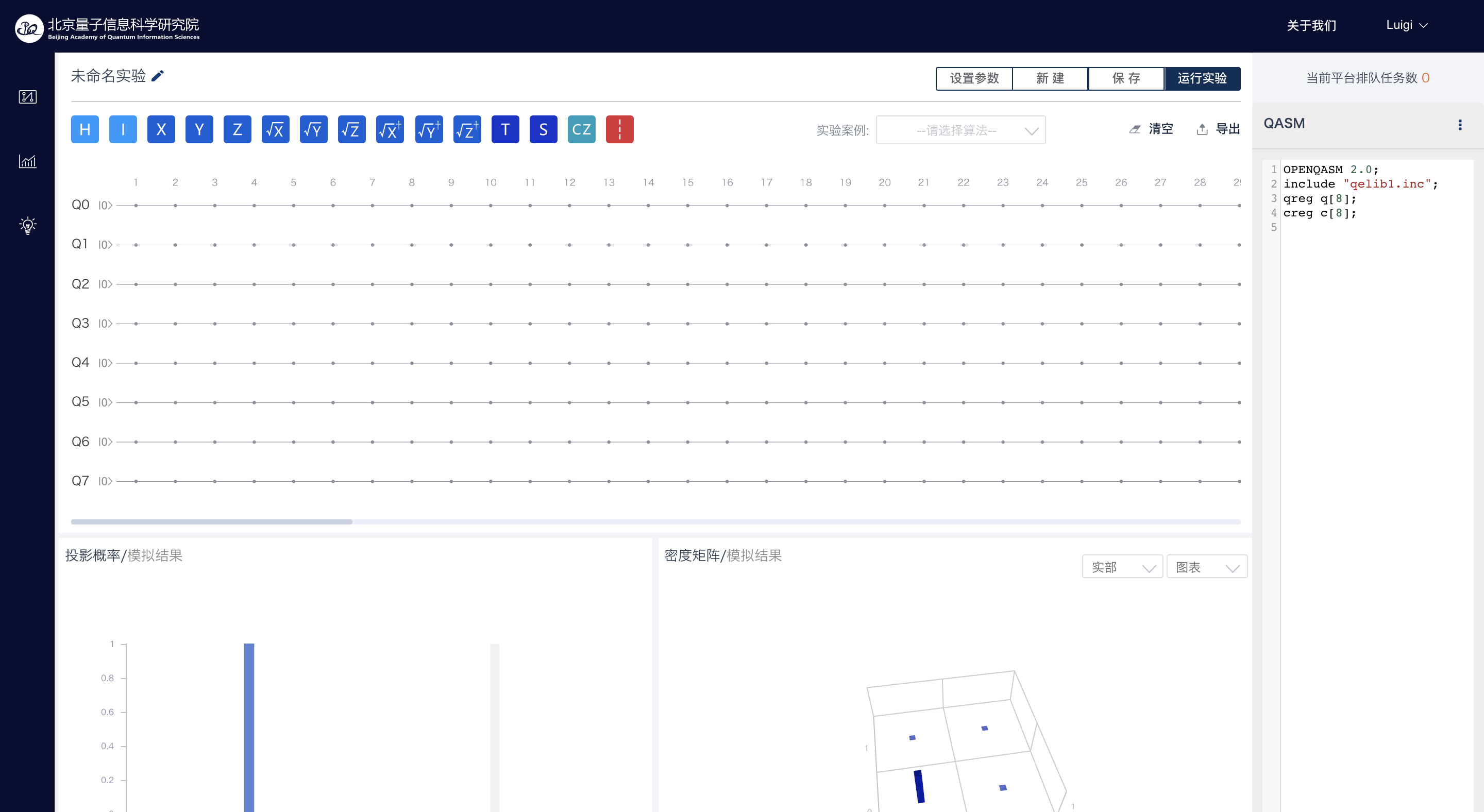This screenshot has height=812, width=1484.
Task: Click the 'qreg q[8];' QASM line
Action: (1320, 199)
